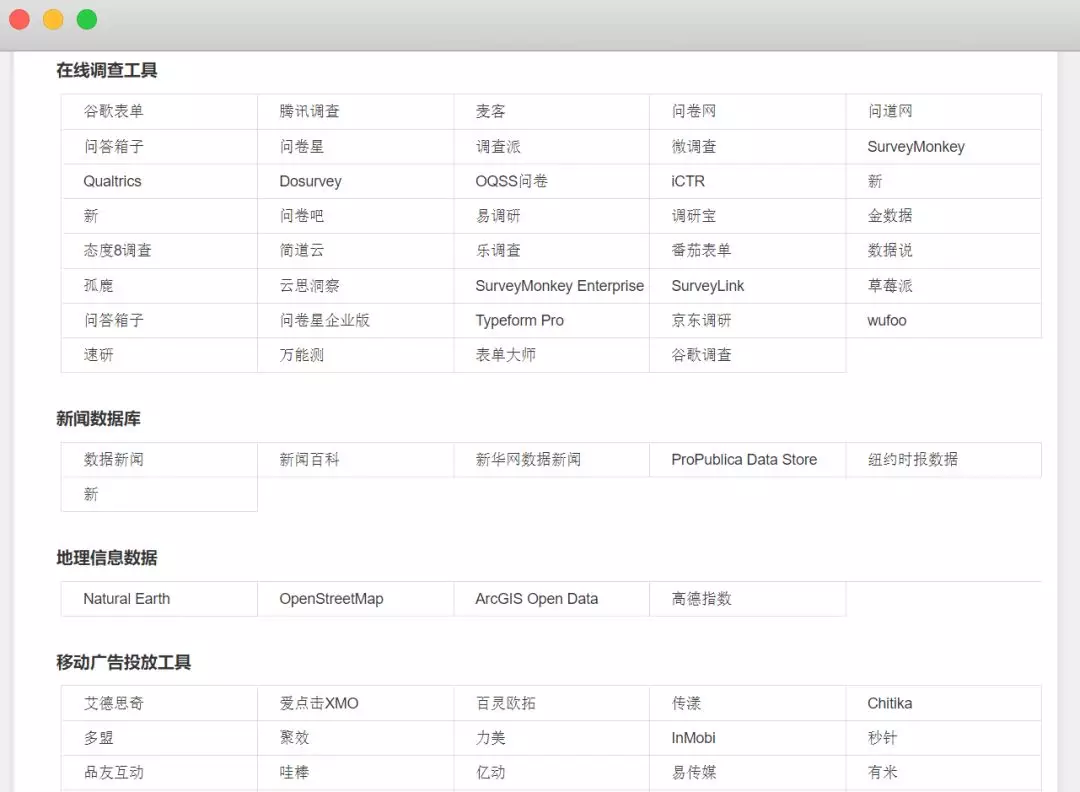Open ProPublica Data Store link
This screenshot has height=792, width=1080.
coord(744,459)
